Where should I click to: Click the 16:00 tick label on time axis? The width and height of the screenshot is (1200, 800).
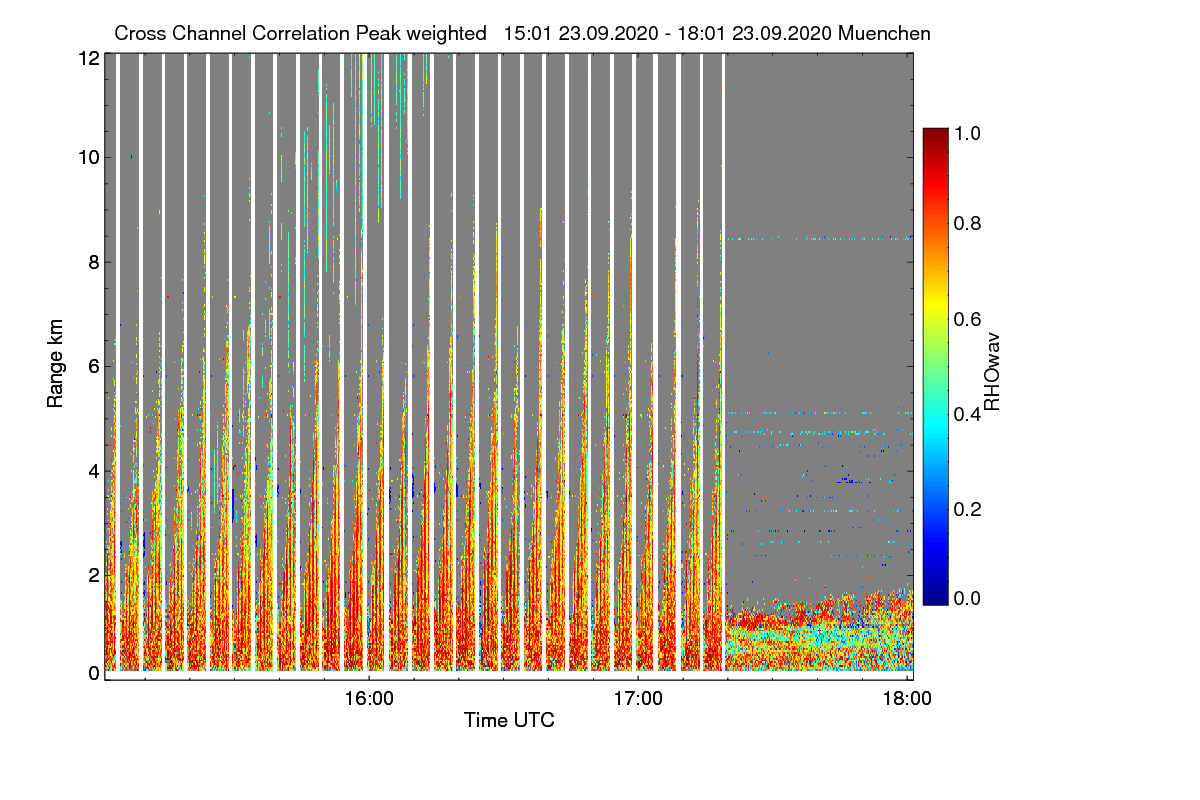point(369,697)
